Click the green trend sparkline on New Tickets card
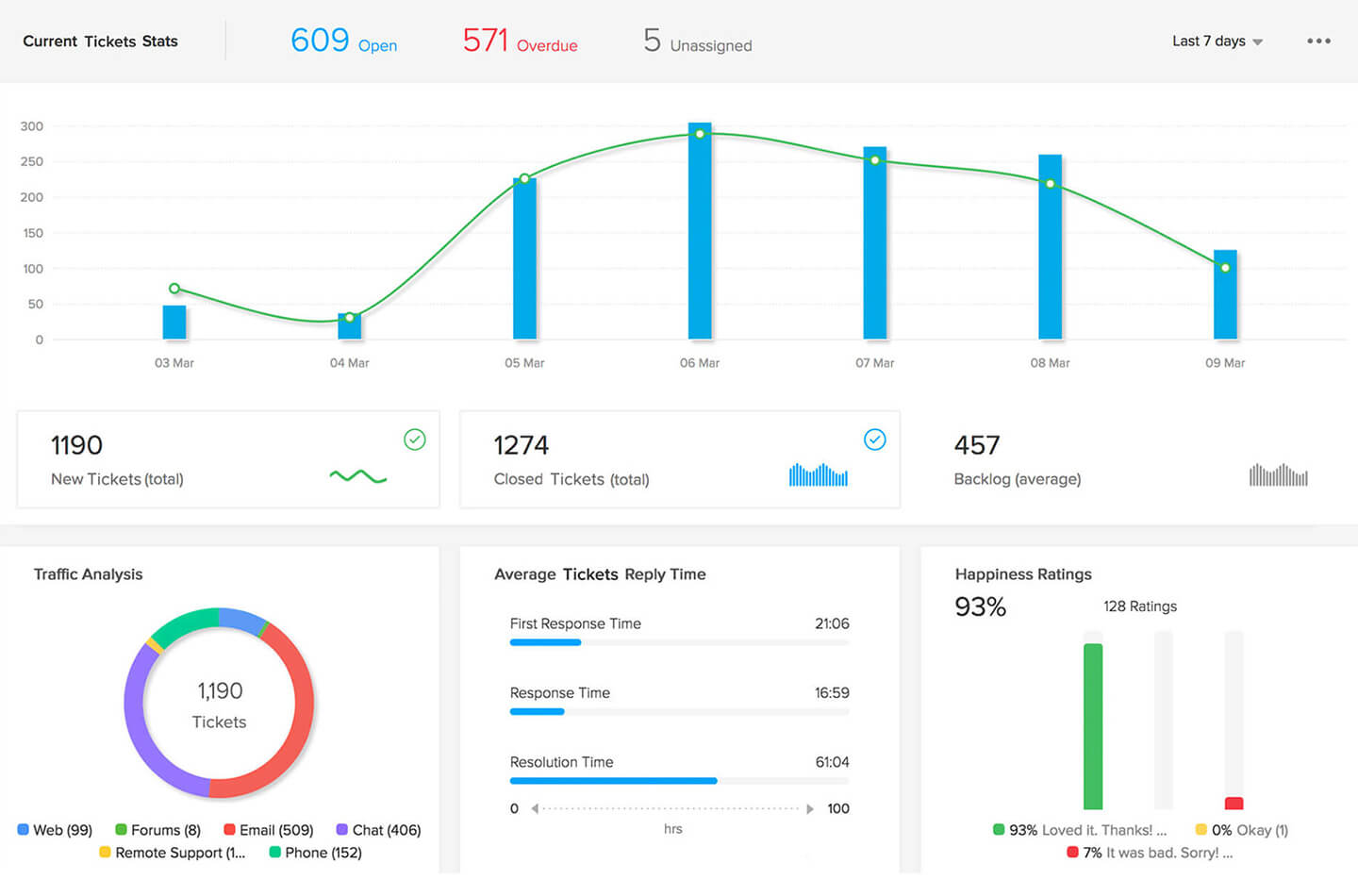Viewport: 1358px width, 896px height. (357, 477)
